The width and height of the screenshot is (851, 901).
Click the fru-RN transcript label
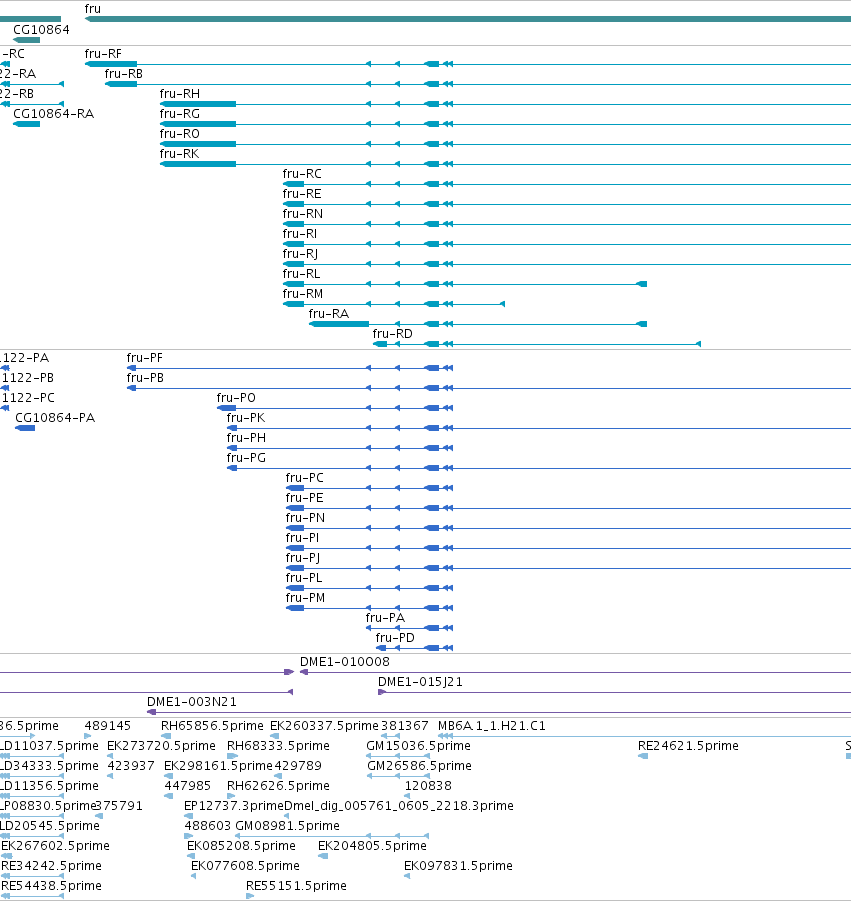[302, 214]
